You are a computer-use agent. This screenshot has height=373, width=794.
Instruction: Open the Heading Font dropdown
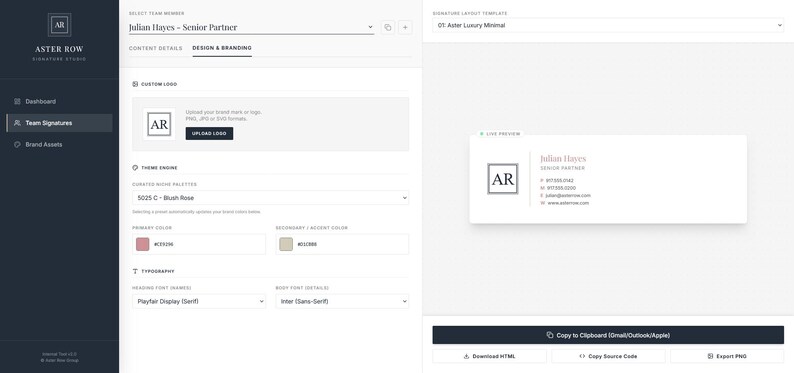click(x=199, y=302)
